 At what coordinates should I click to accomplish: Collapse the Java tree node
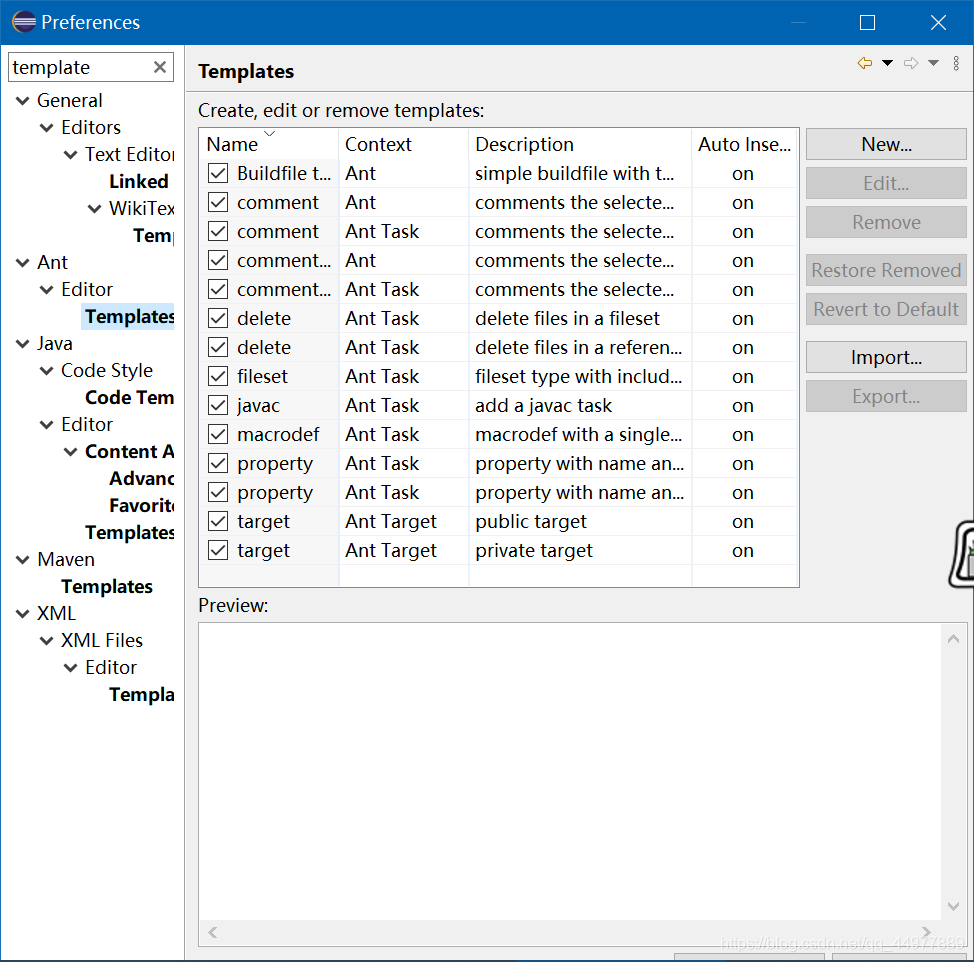tap(22, 344)
